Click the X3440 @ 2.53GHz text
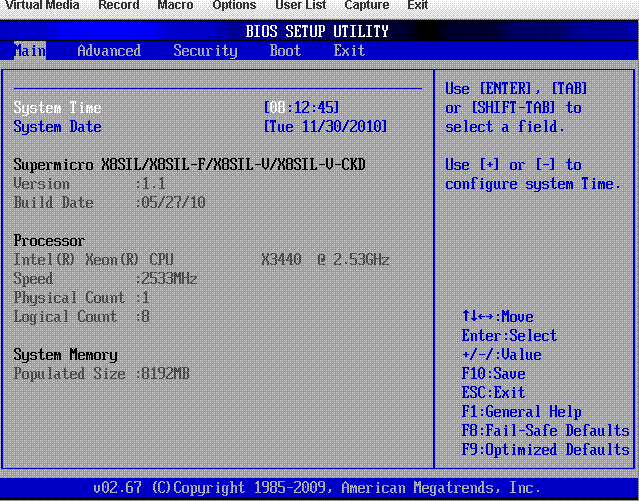The height and width of the screenshot is (501, 639). 325,260
